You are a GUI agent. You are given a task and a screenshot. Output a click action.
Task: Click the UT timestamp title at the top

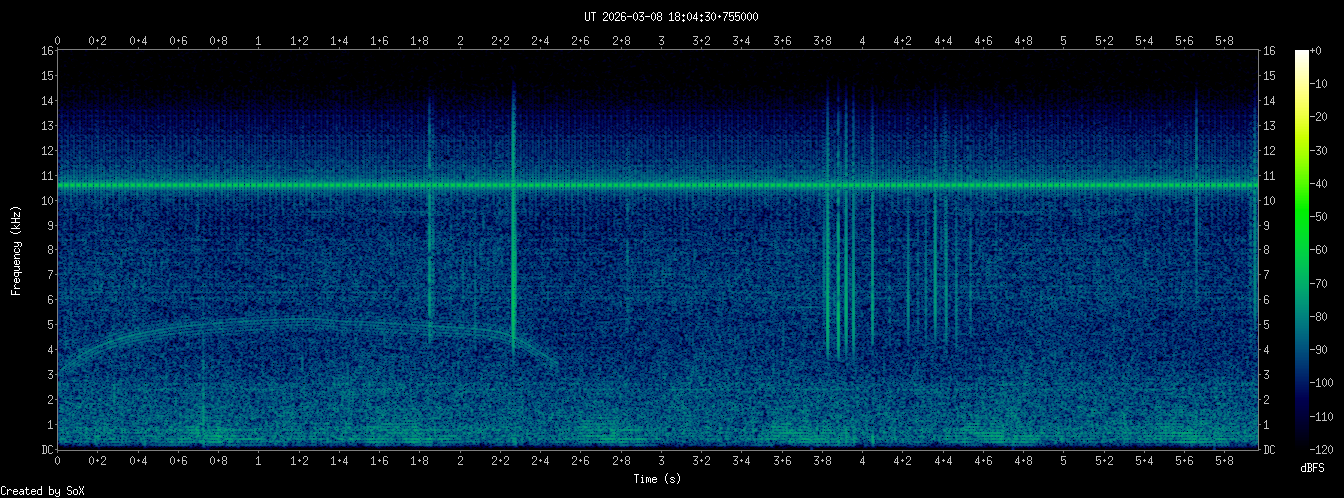(671, 16)
